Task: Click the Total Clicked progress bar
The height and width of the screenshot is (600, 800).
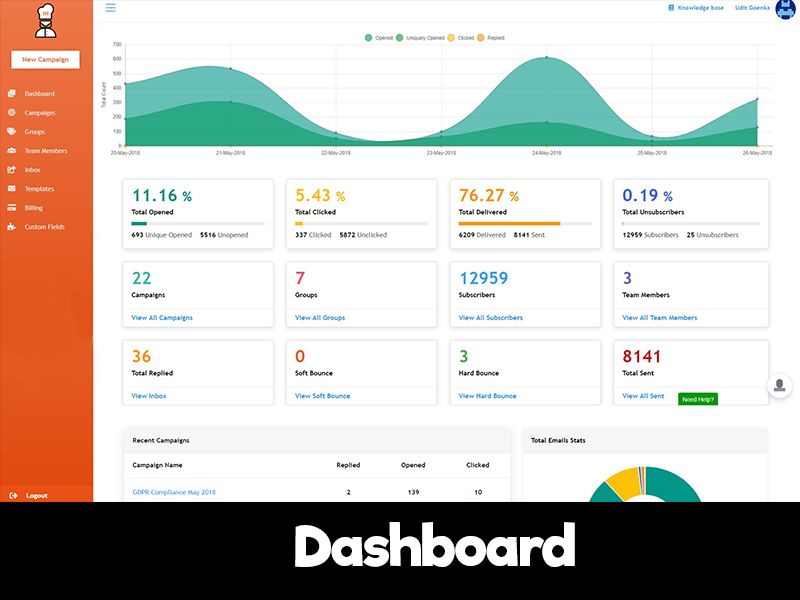Action: [x=361, y=223]
